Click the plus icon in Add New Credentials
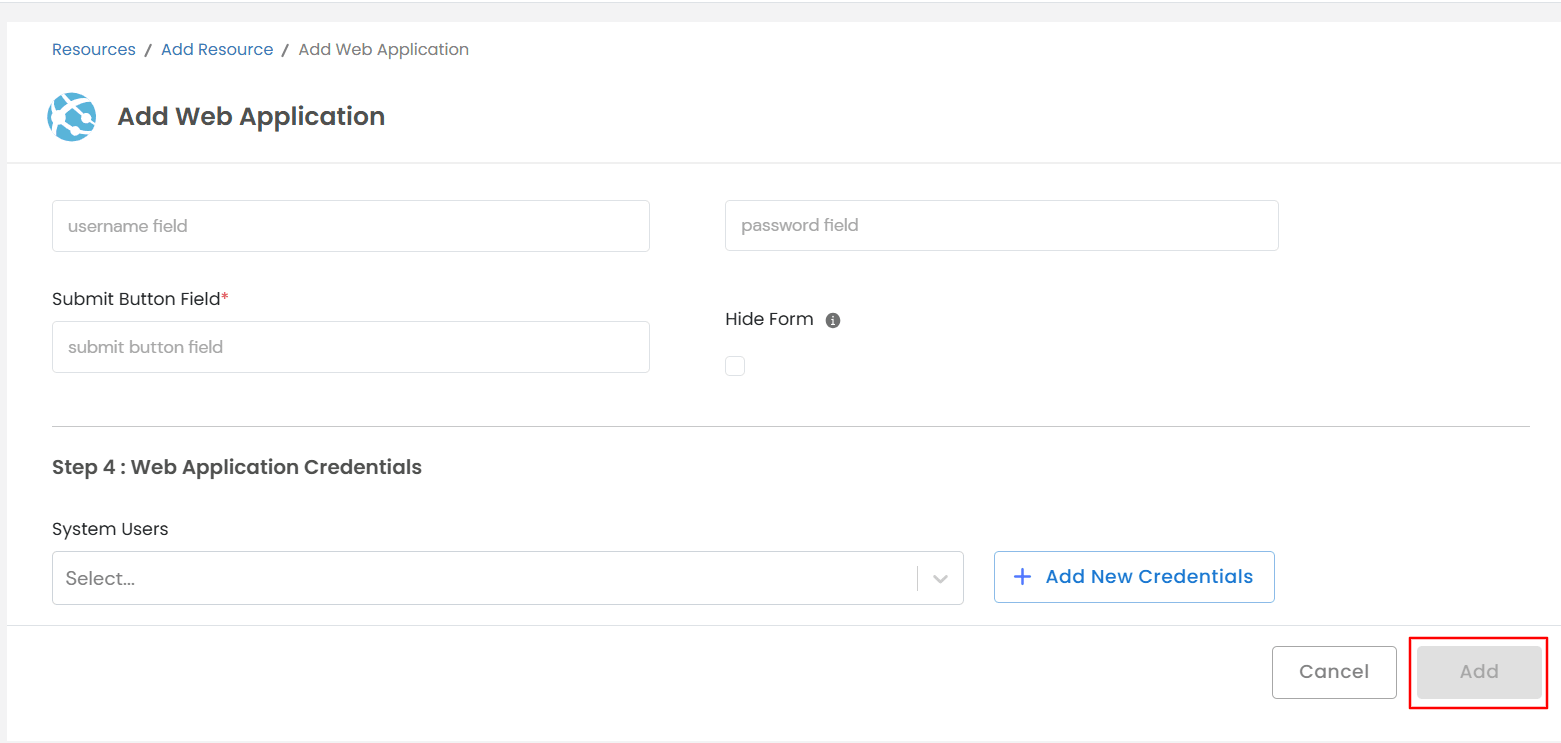Screen dimensions: 1561x743 click(1021, 576)
